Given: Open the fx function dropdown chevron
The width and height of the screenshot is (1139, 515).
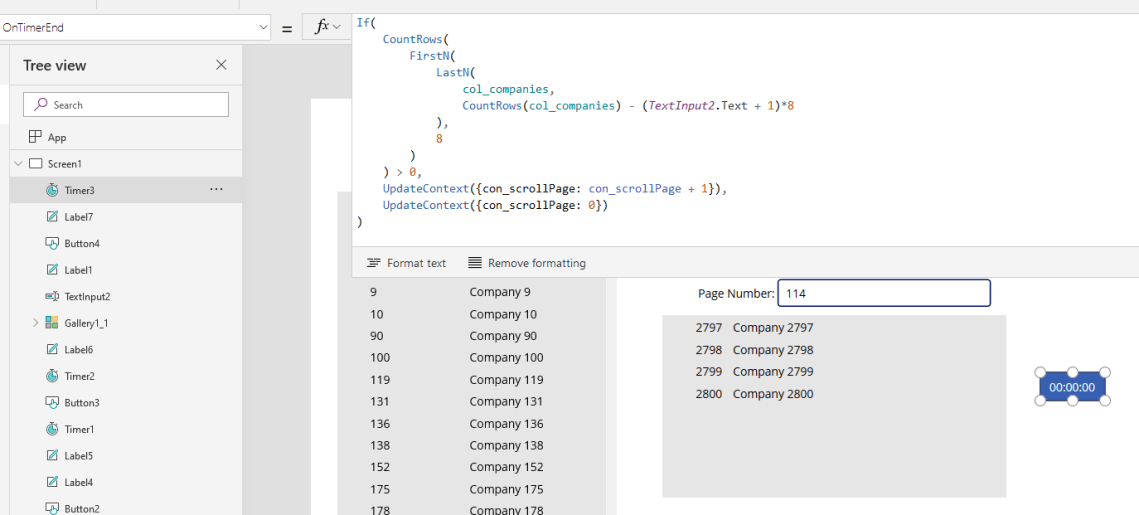Looking at the screenshot, I should [337, 27].
